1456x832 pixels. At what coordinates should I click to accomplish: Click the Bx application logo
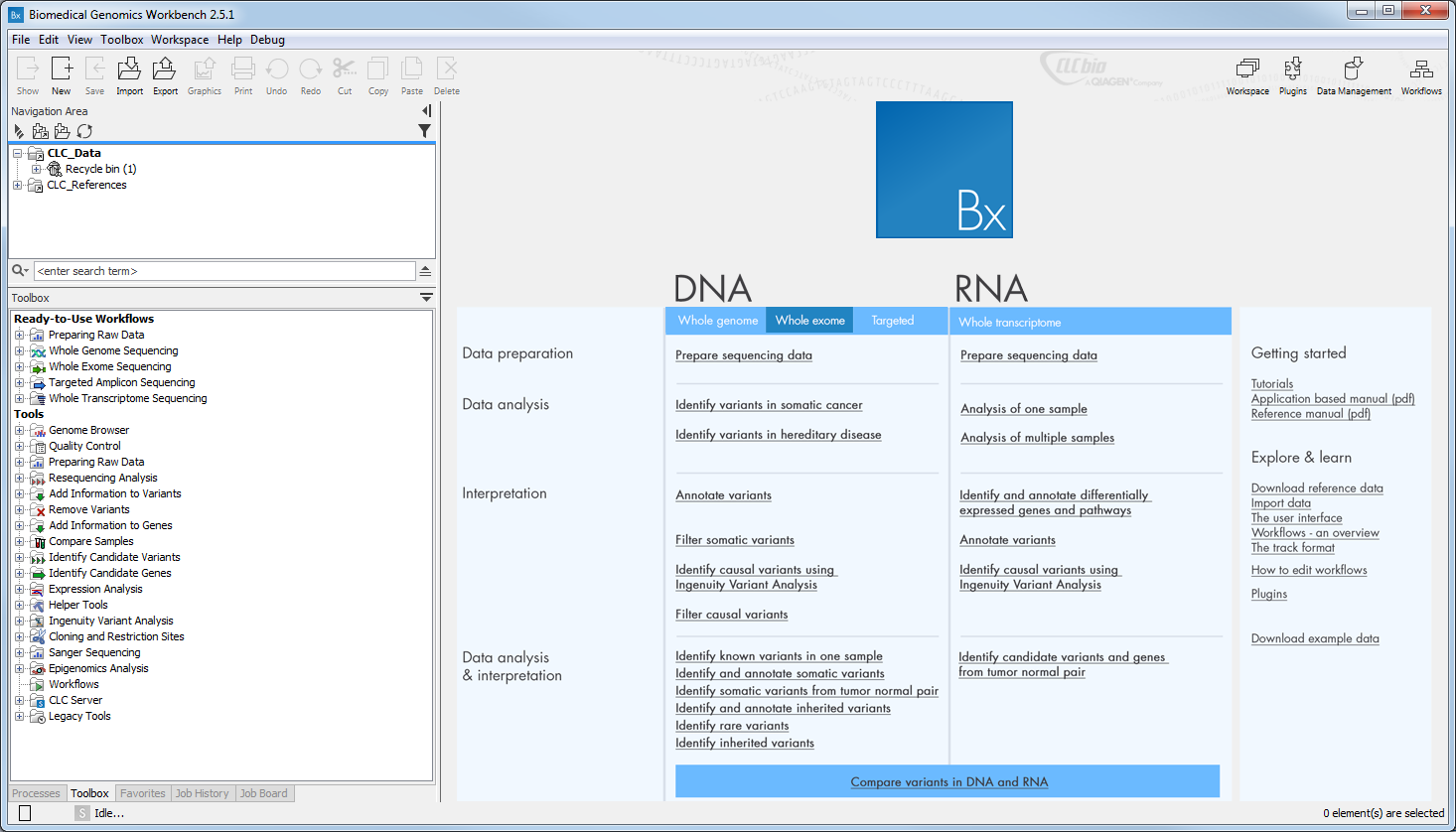[x=945, y=170]
